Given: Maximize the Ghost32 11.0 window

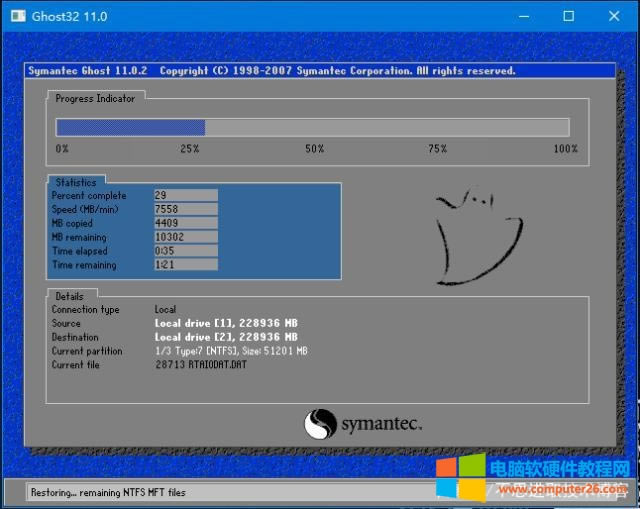Looking at the screenshot, I should [569, 16].
